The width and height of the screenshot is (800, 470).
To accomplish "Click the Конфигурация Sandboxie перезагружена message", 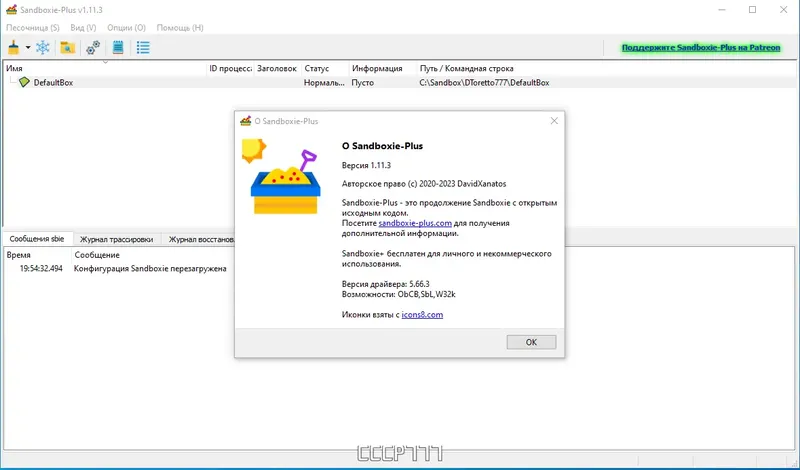I will tap(150, 268).
